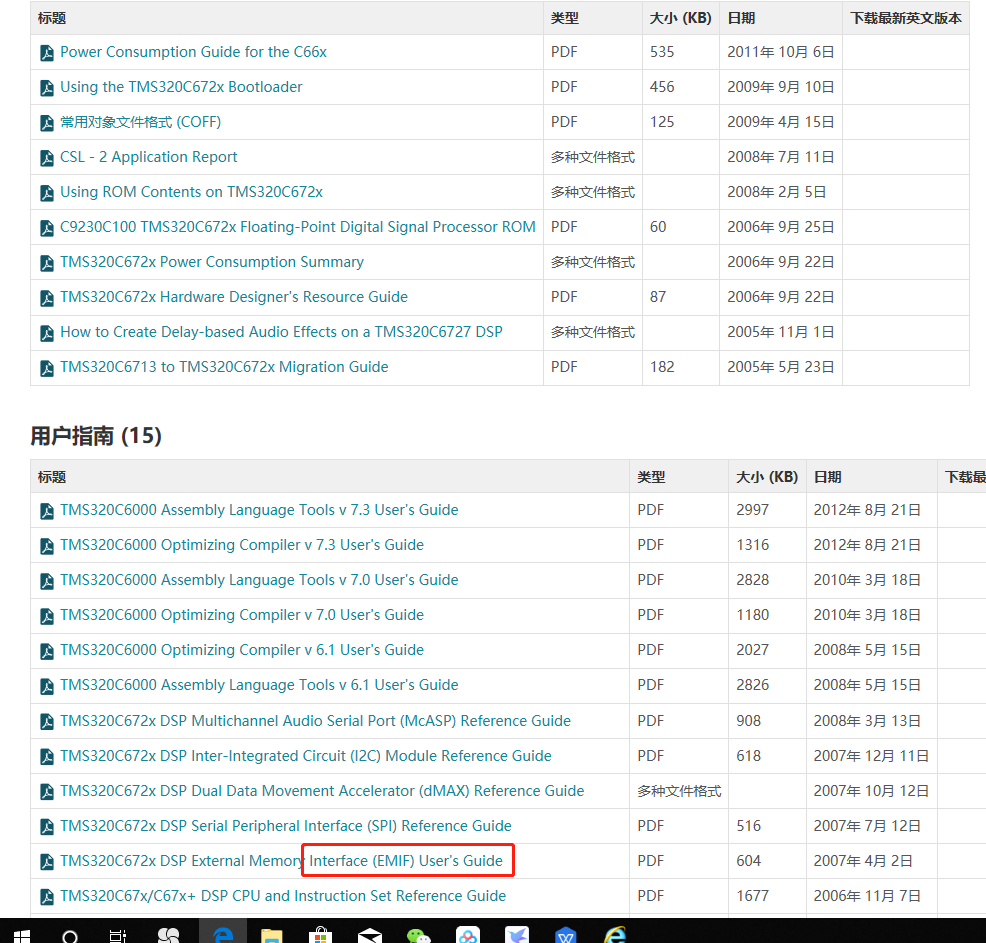Open Assembly Language Tools v 7.0 User's Guide
This screenshot has height=943, width=986.
[x=259, y=580]
